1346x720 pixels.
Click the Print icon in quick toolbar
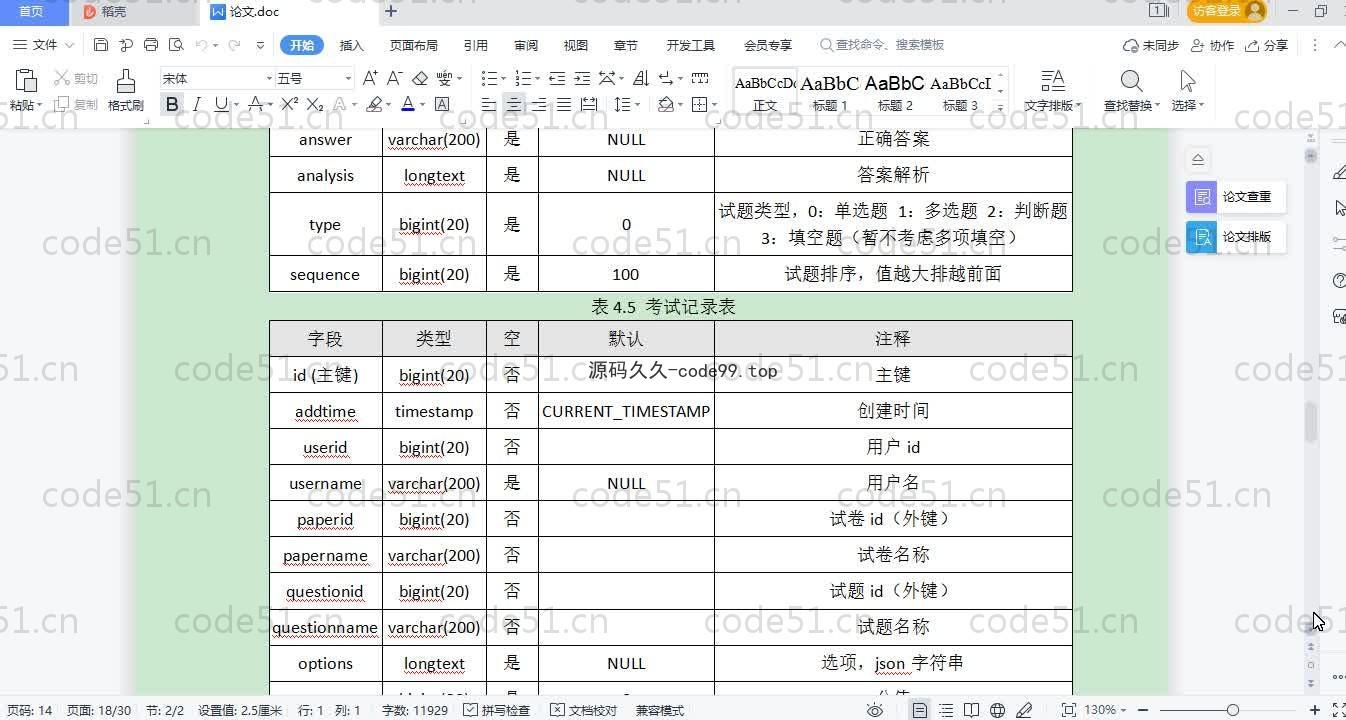[151, 45]
